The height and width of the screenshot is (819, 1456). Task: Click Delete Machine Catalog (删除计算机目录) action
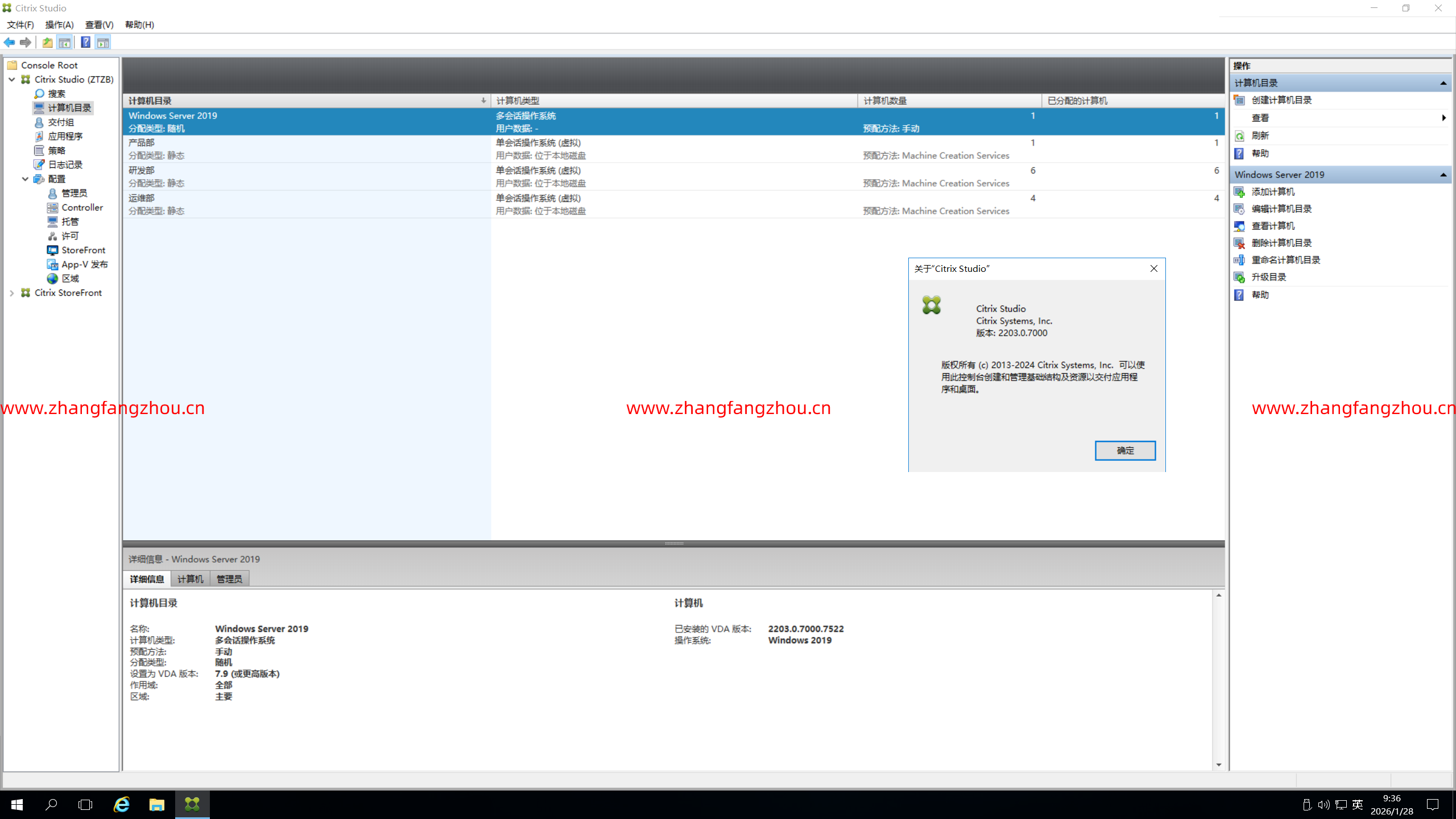(x=1281, y=243)
